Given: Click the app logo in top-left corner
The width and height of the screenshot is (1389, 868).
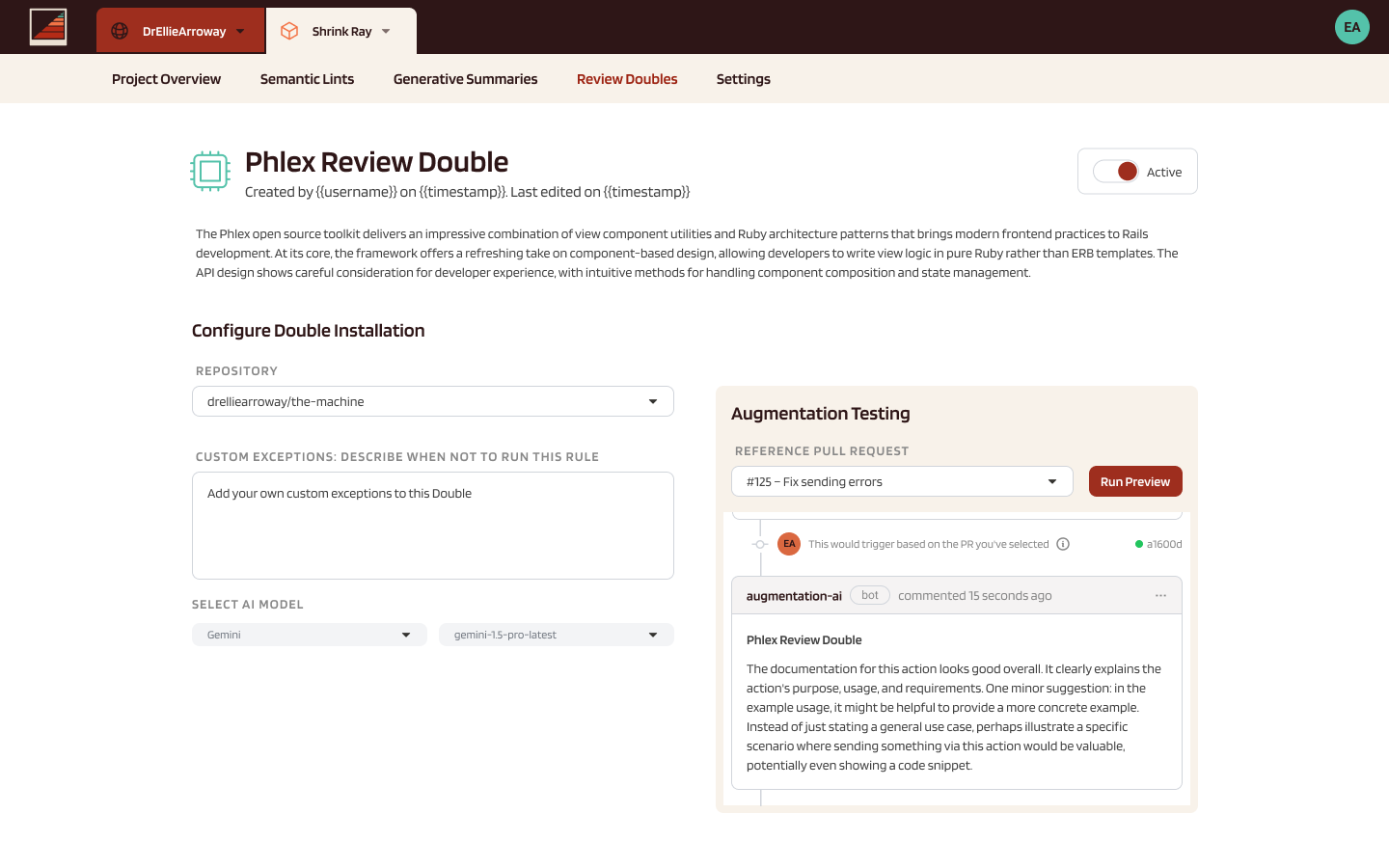Looking at the screenshot, I should [x=48, y=27].
